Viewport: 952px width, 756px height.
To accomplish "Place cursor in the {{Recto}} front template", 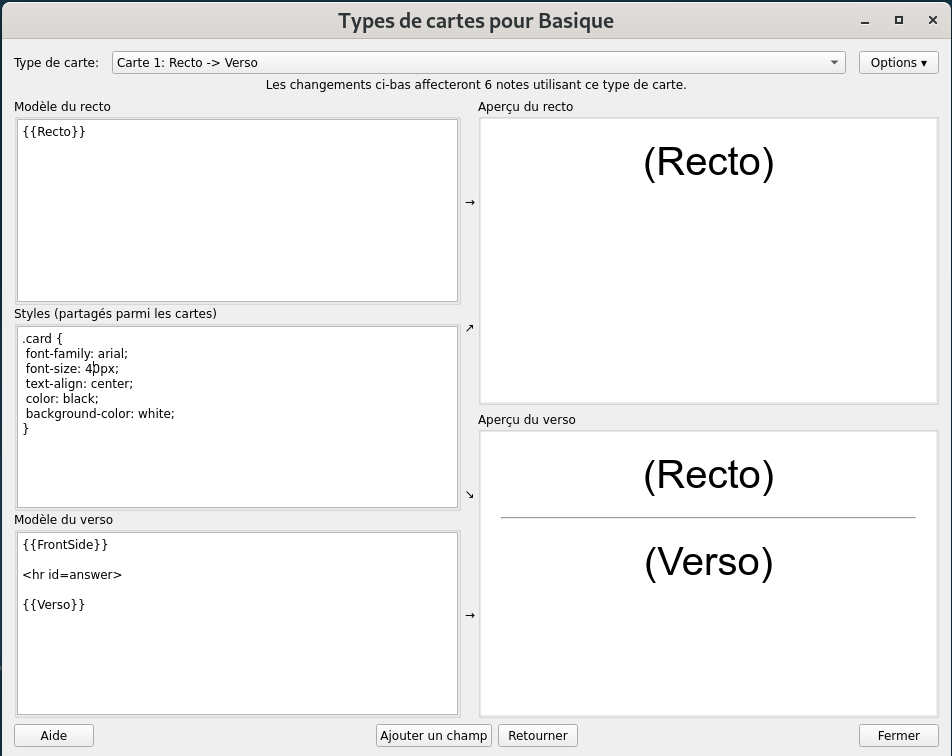I will [x=54, y=131].
